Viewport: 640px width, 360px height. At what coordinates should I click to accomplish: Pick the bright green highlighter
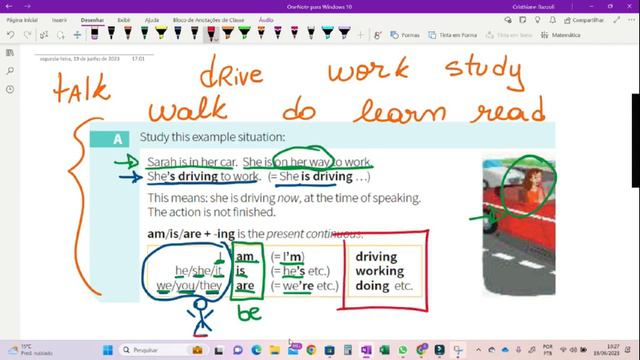pyautogui.click(x=244, y=33)
